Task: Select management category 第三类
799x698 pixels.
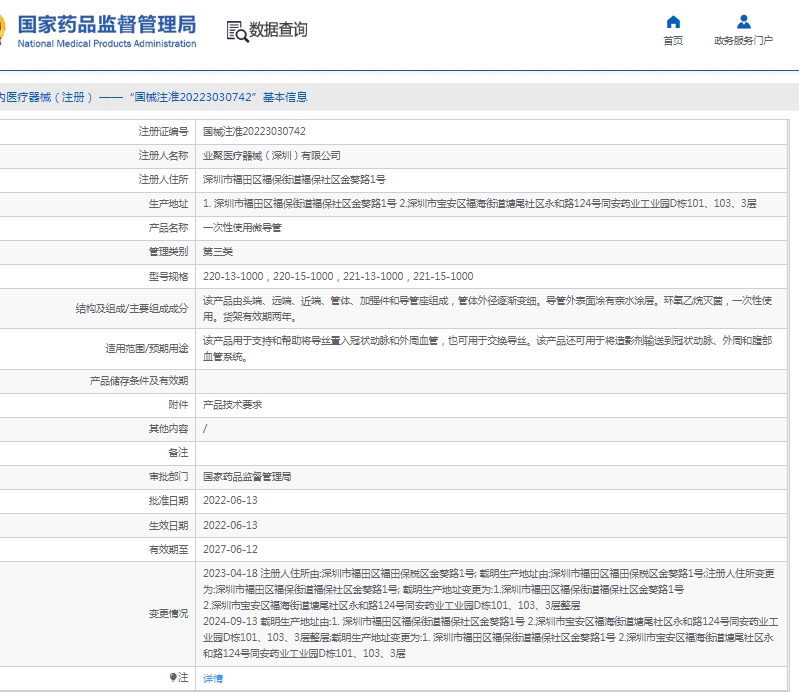Action: pyautogui.click(x=218, y=251)
